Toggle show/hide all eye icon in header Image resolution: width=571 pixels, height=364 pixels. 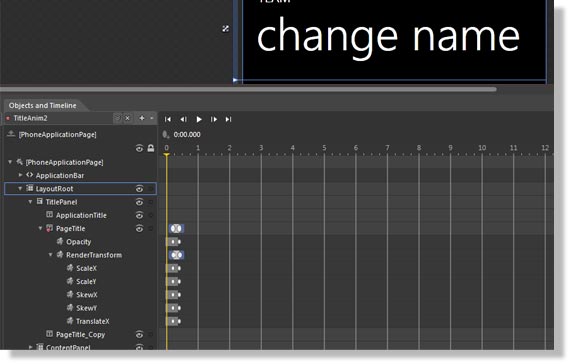[x=139, y=149]
